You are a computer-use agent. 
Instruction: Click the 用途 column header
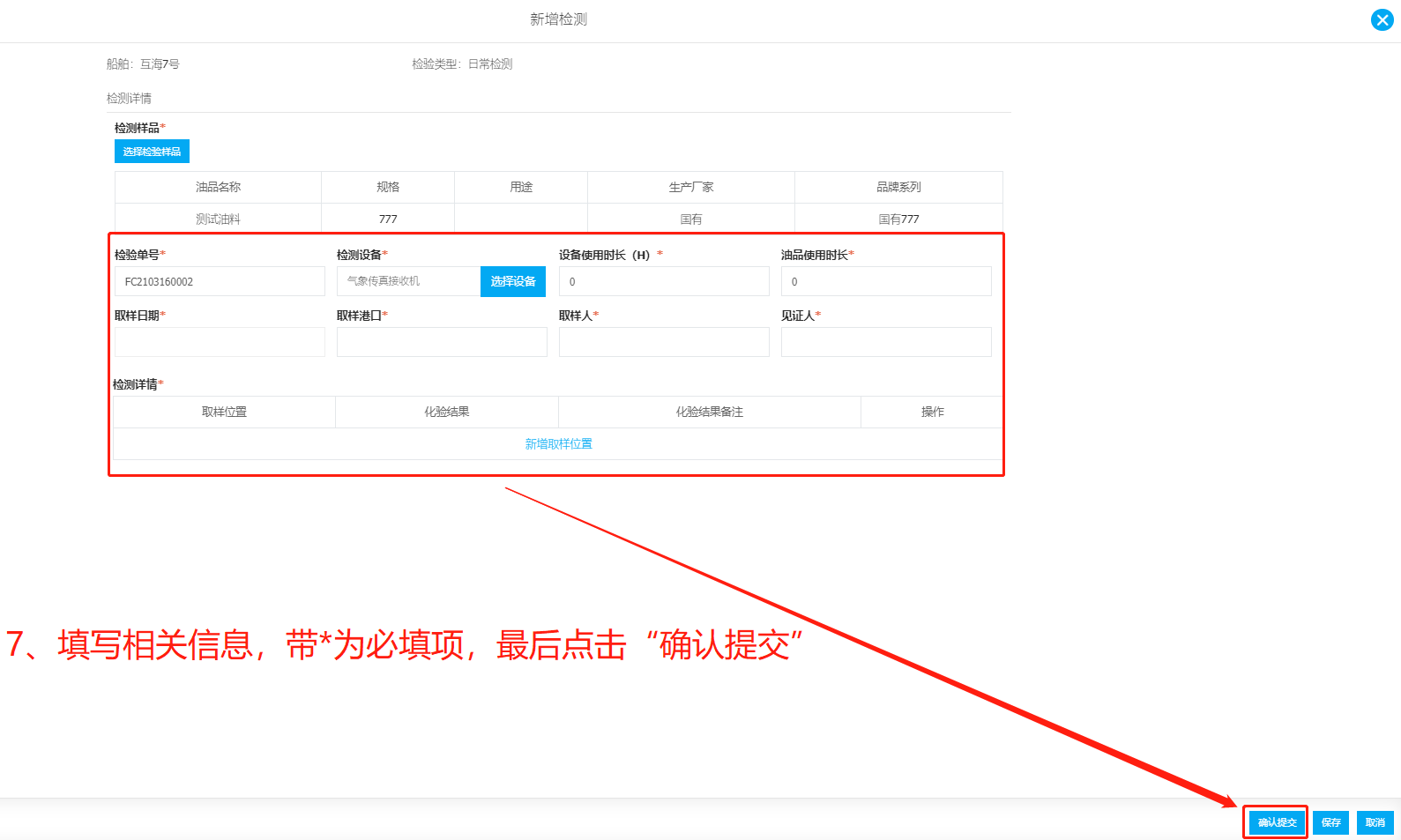point(521,187)
